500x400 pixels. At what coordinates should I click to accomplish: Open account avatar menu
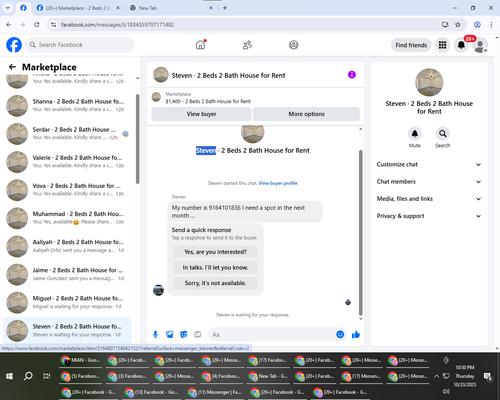click(480, 45)
